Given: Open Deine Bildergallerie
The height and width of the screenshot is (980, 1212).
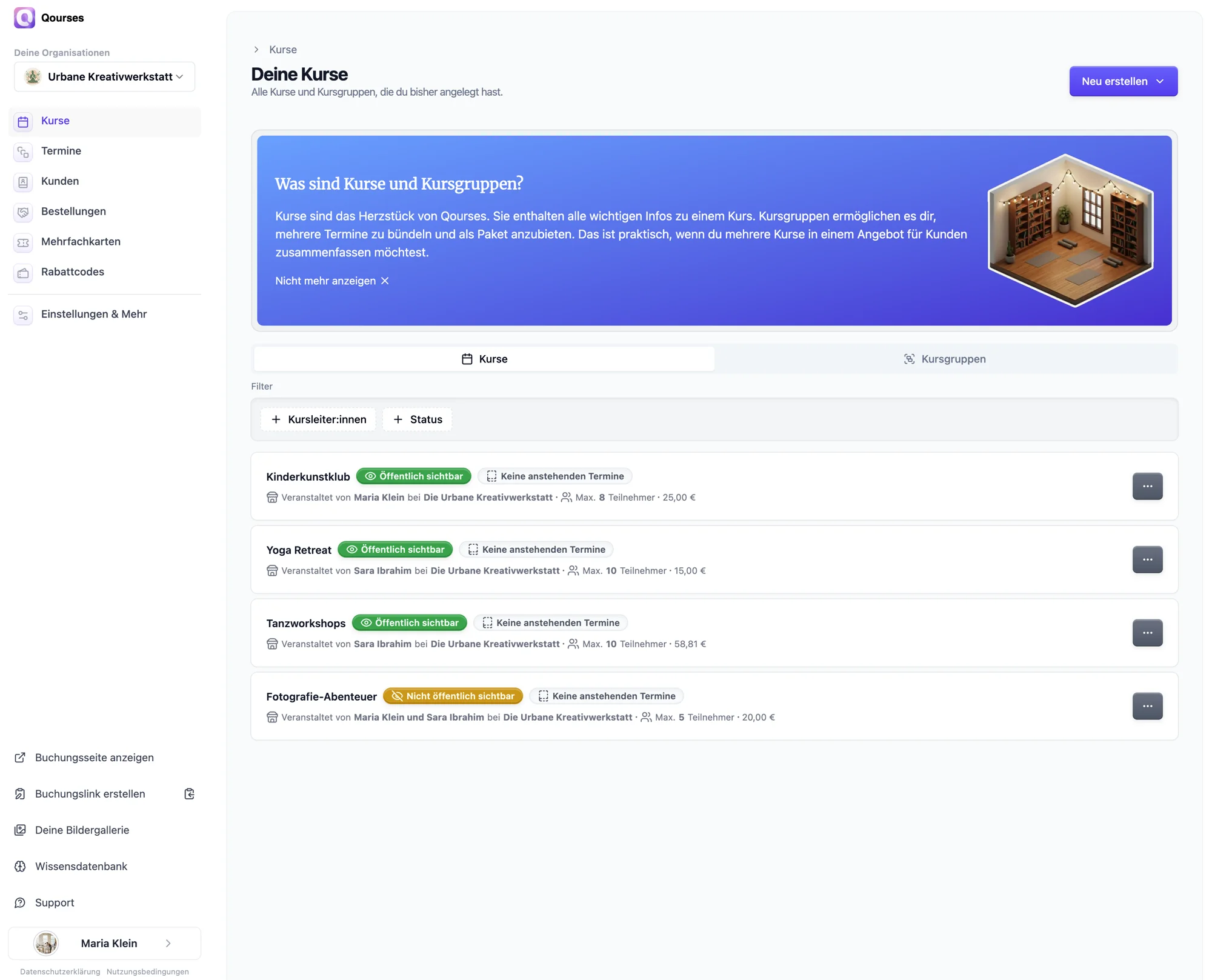Looking at the screenshot, I should click(82, 830).
